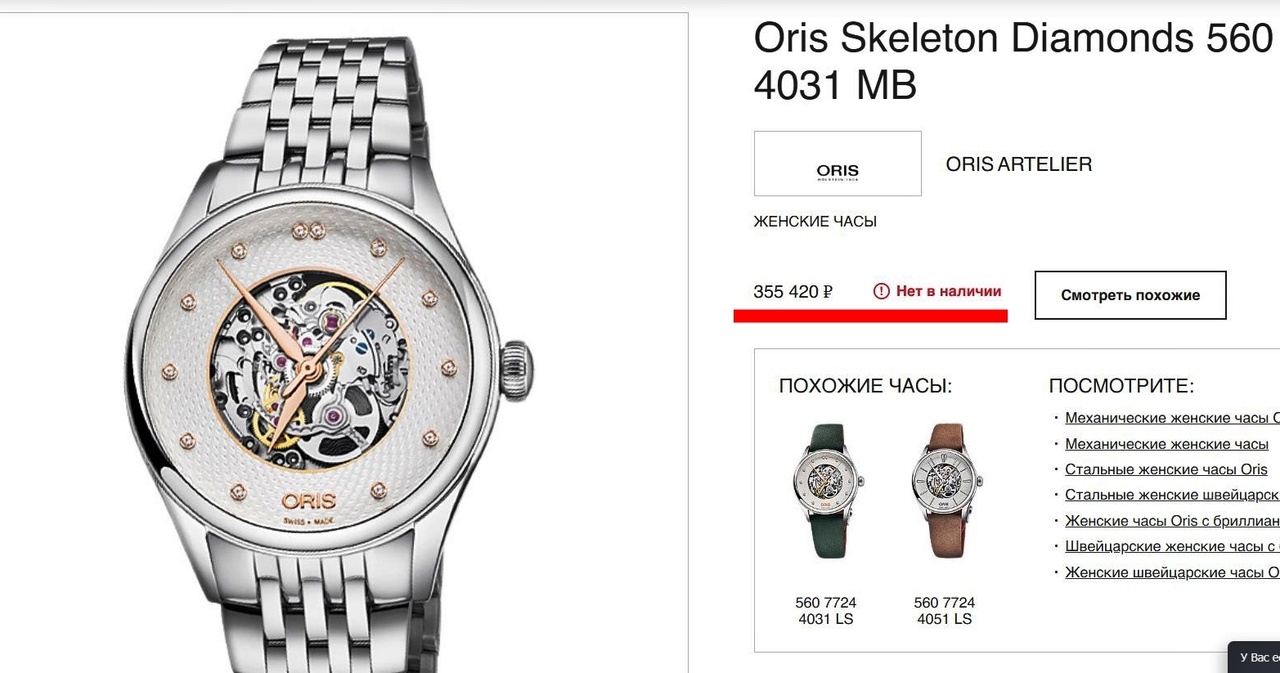This screenshot has height=673, width=1280.
Task: Click the 'Нет в наличии' status text
Action: 948,291
